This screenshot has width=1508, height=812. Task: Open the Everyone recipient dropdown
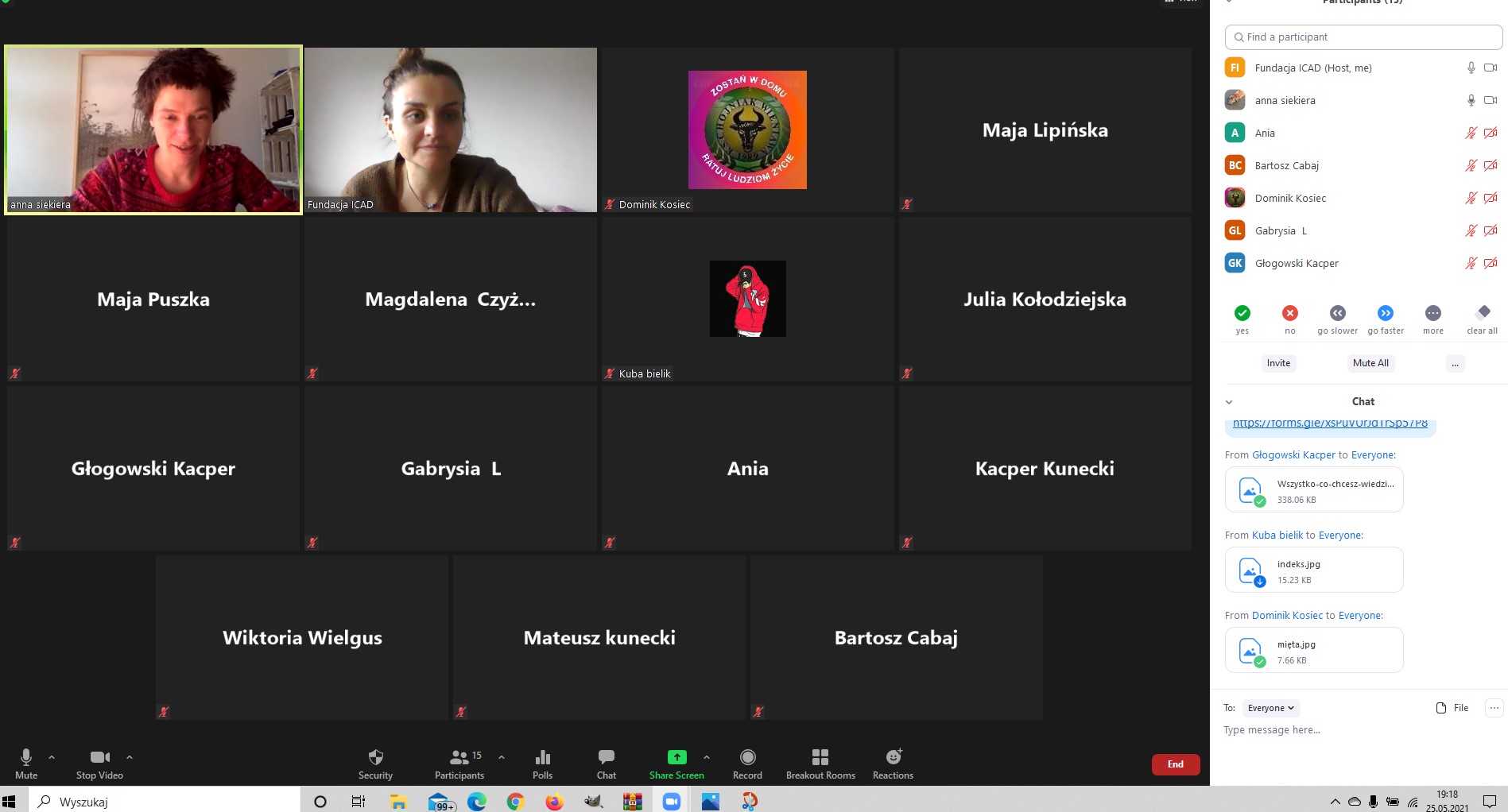(x=1270, y=708)
